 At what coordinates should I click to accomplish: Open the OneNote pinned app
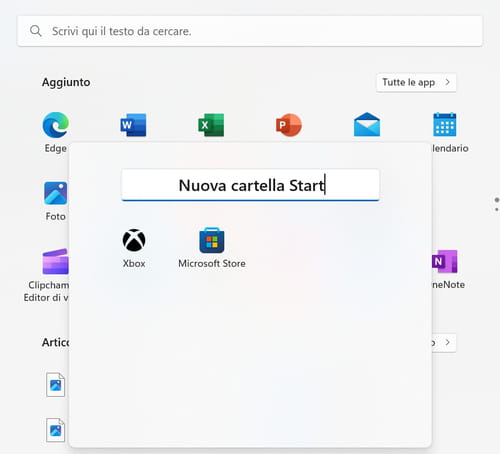[445, 261]
